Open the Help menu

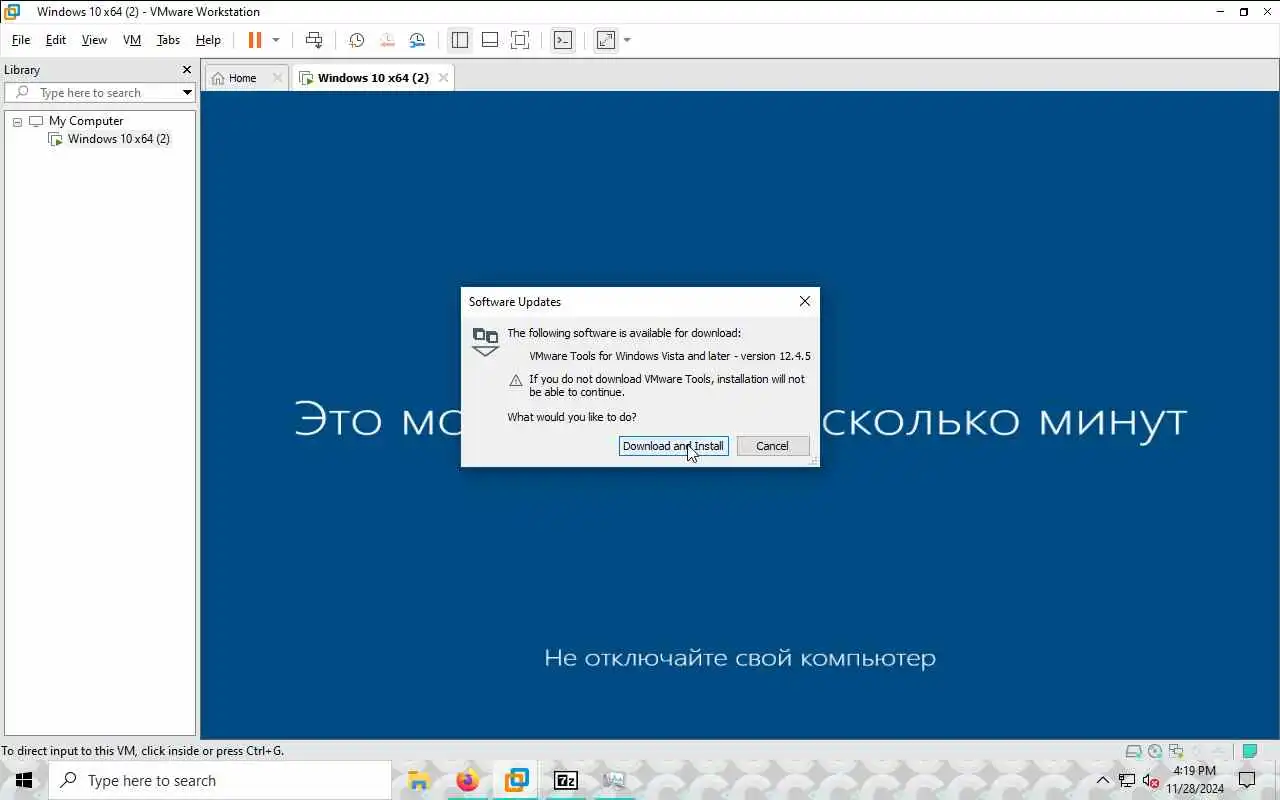[208, 40]
